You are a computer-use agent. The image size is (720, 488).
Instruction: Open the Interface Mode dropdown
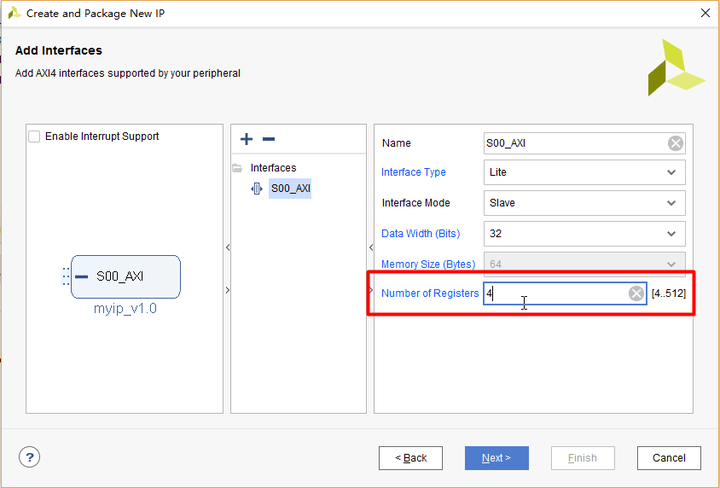[x=671, y=203]
